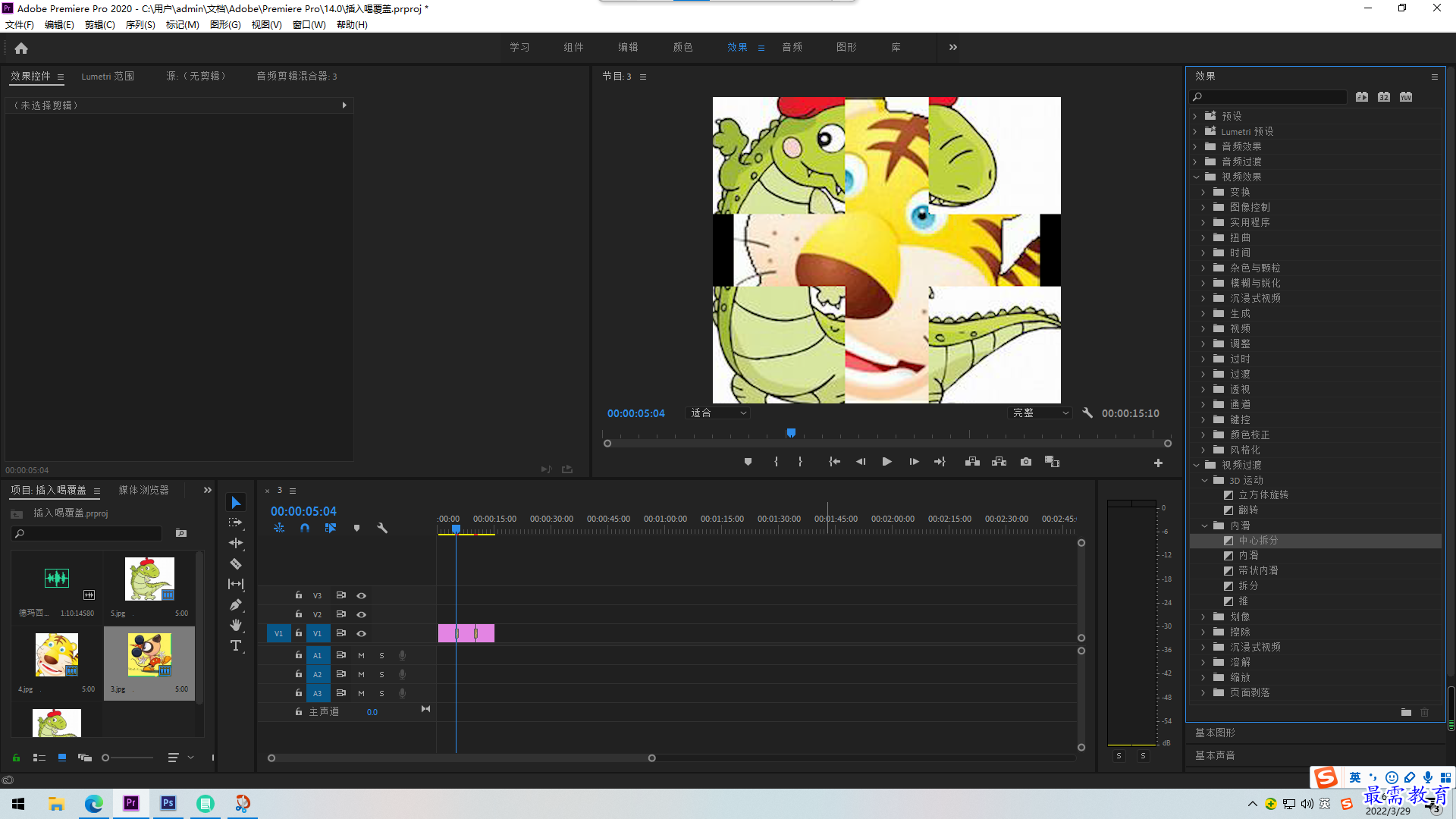This screenshot has width=1456, height=819.
Task: Click program monitor playhead scrubber
Action: [x=791, y=433]
